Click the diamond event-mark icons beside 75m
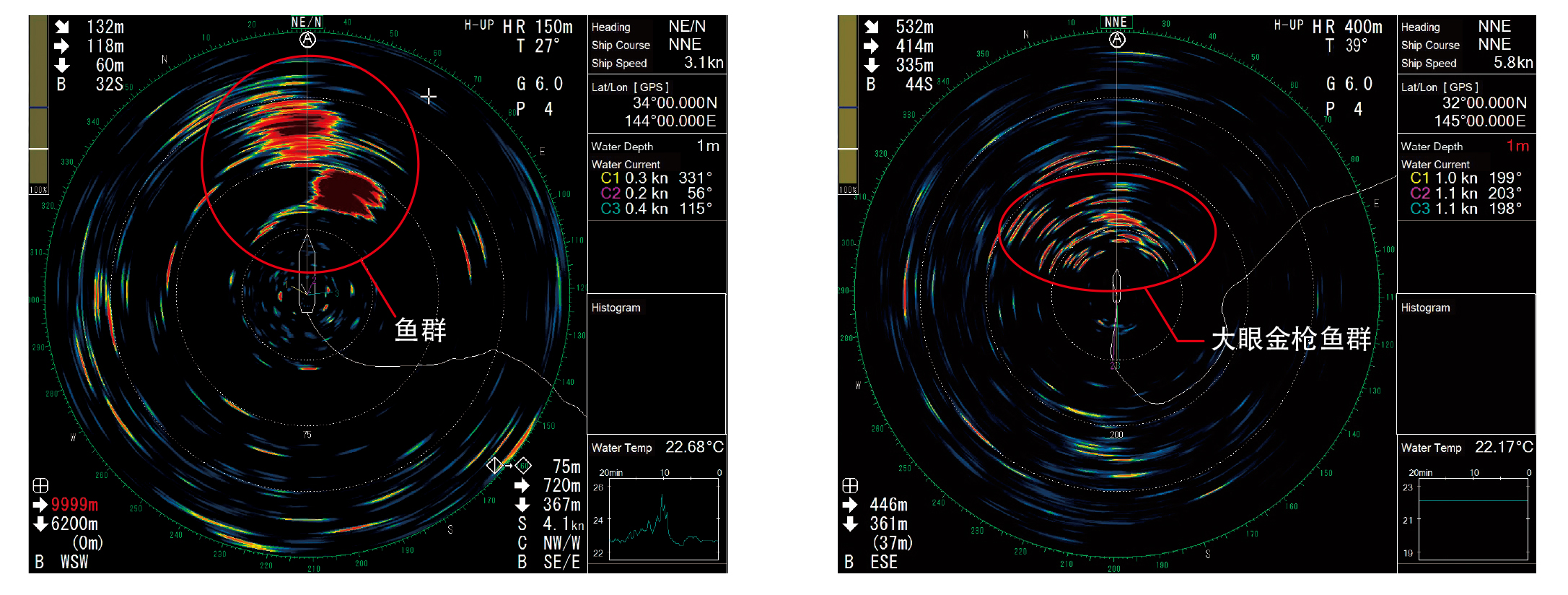 tap(509, 466)
